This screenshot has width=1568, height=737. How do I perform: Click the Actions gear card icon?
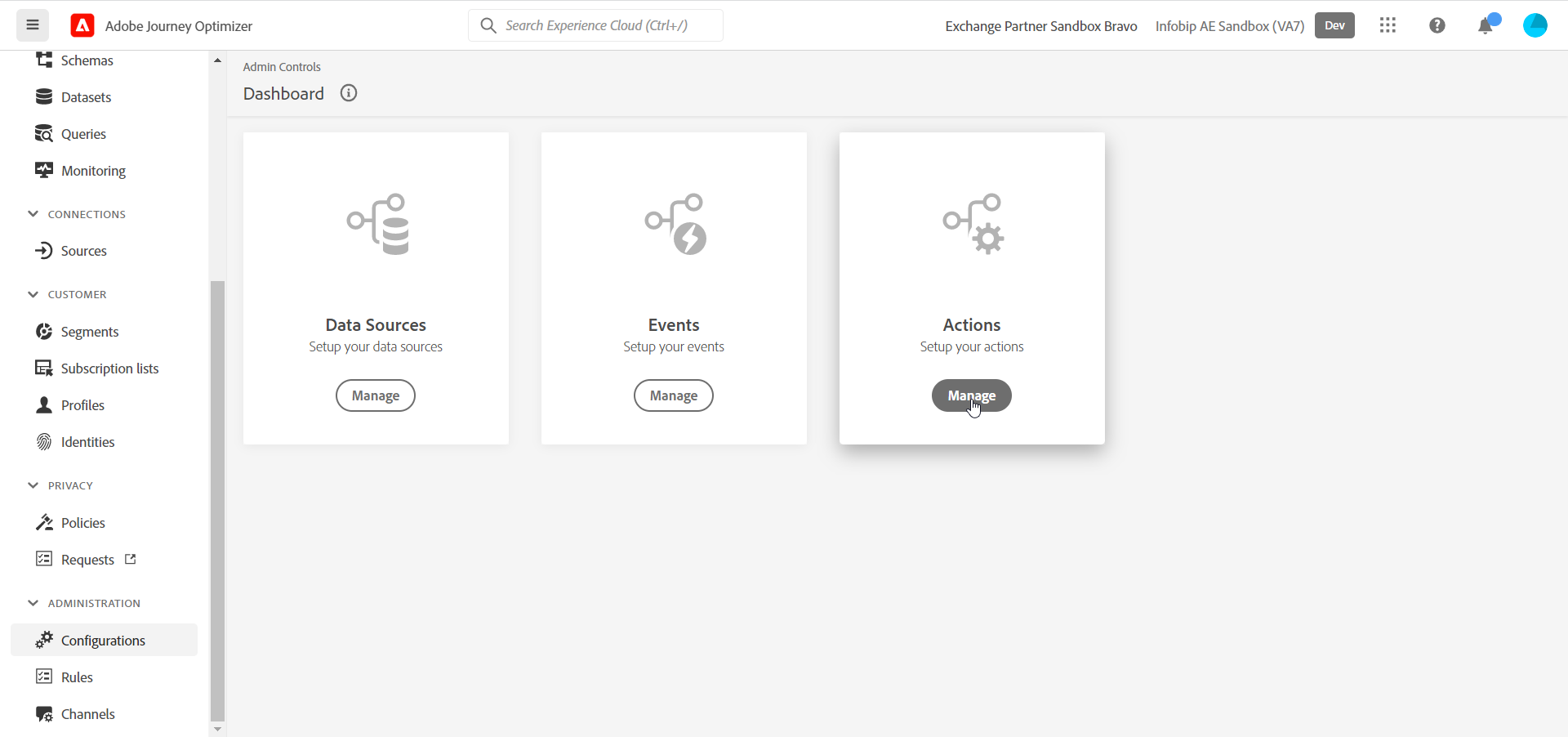tap(973, 225)
